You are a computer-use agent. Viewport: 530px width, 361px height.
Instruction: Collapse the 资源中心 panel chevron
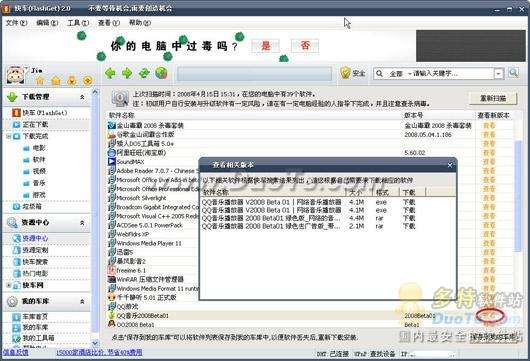(82, 223)
